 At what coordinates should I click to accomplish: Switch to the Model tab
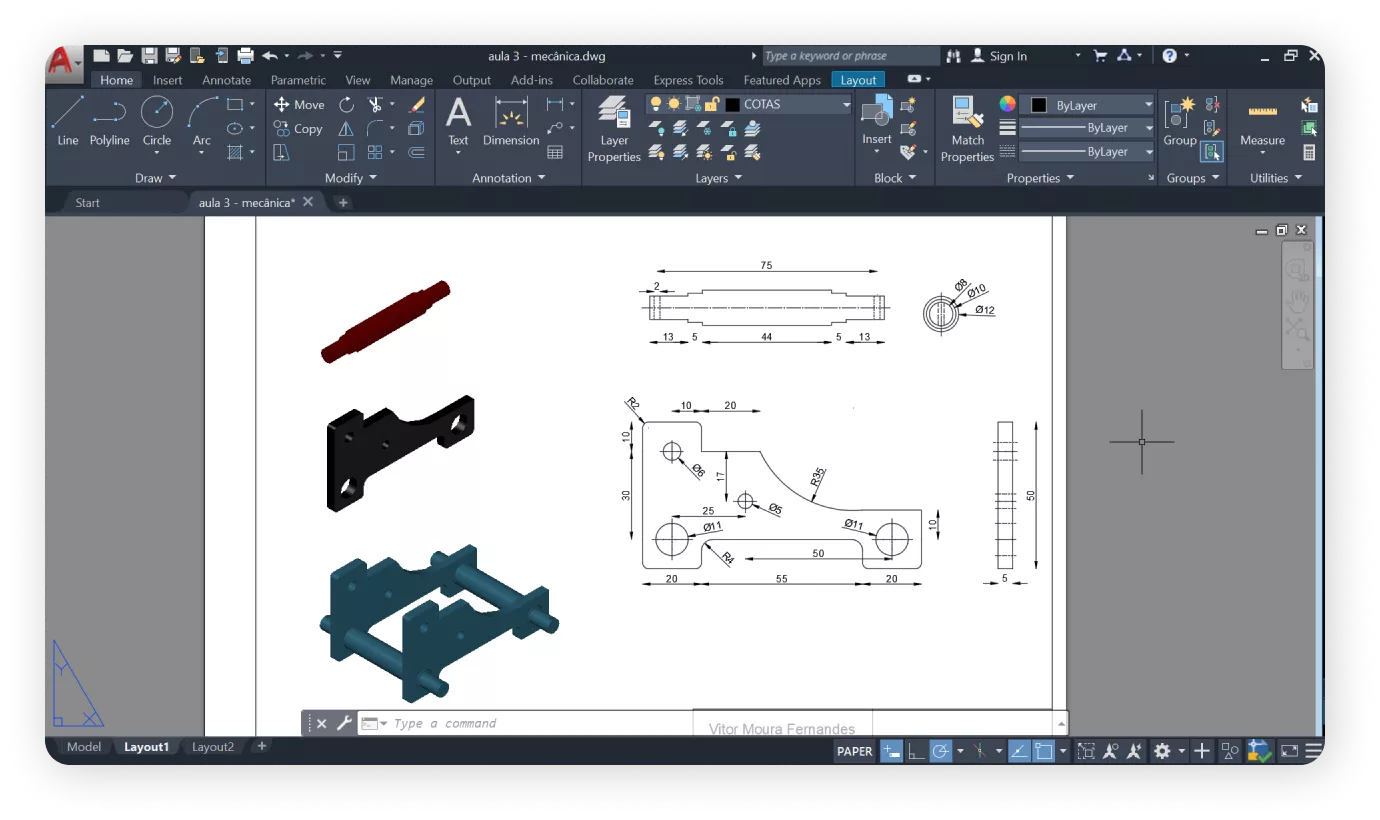(84, 747)
